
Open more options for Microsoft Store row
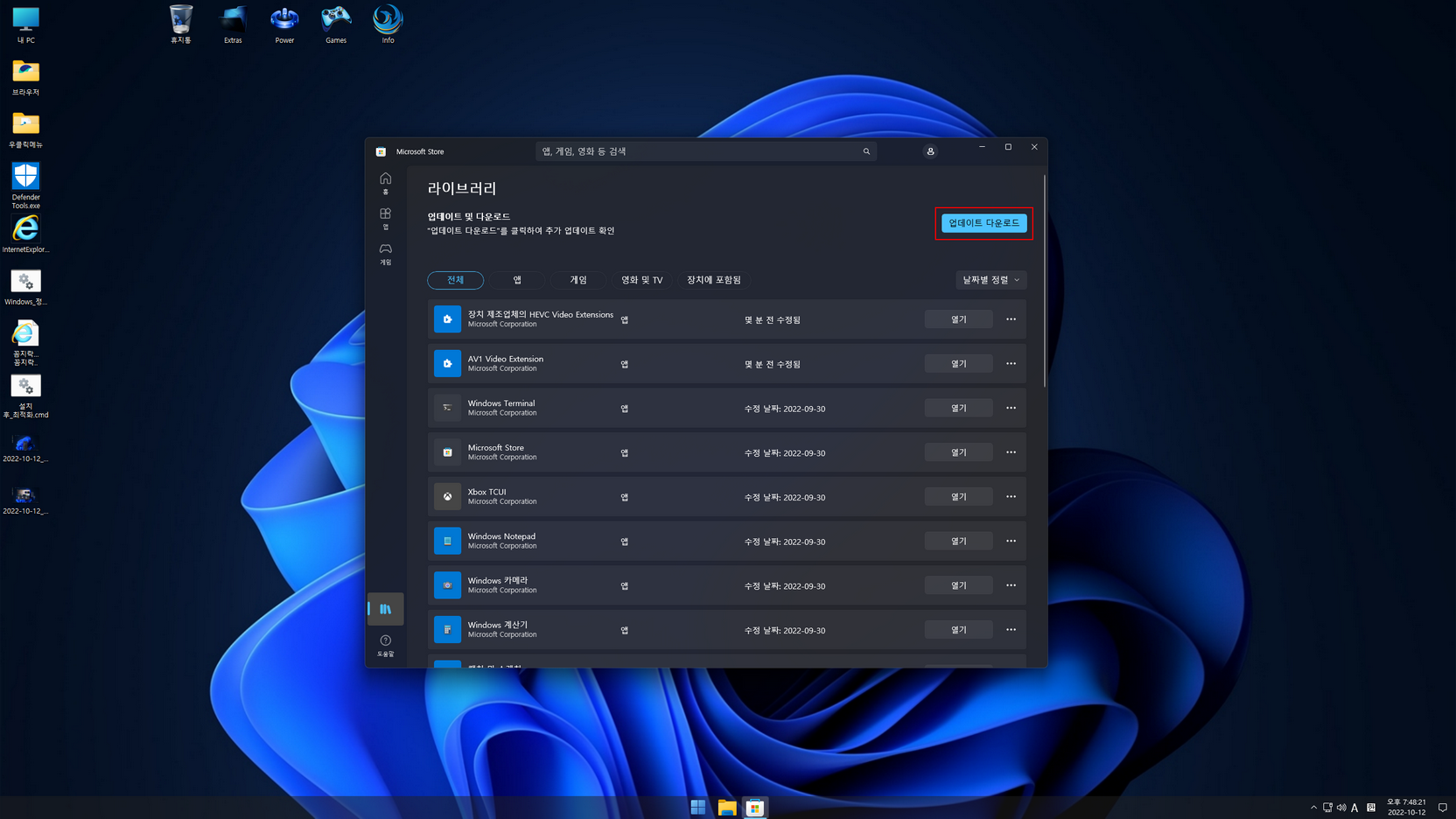[1011, 452]
